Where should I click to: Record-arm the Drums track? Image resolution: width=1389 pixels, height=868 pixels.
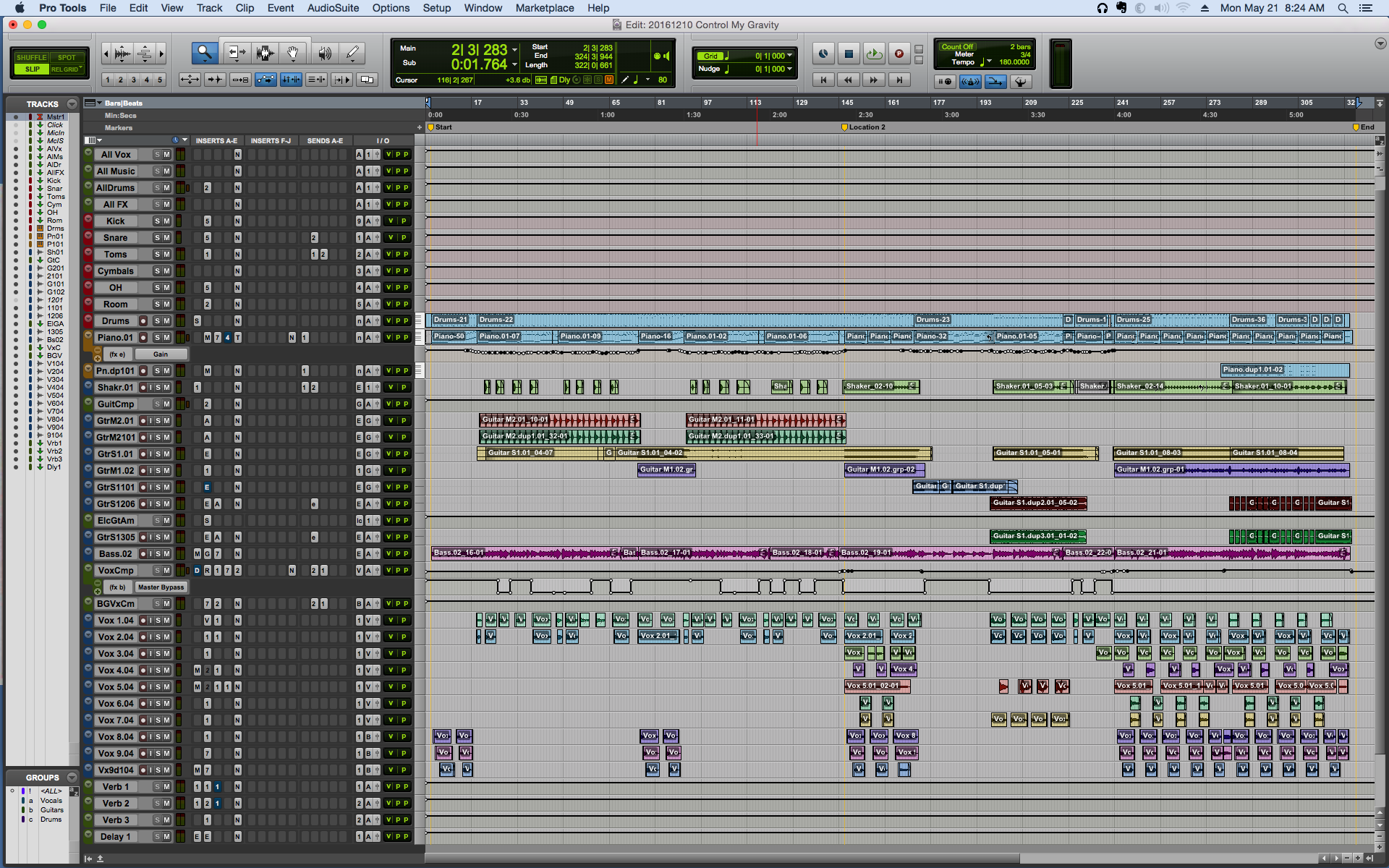[143, 321]
